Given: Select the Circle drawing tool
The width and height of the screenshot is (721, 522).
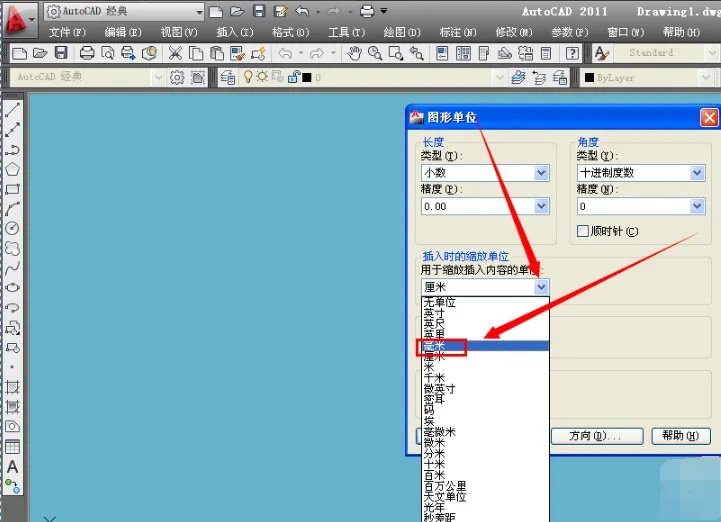Looking at the screenshot, I should [x=13, y=228].
